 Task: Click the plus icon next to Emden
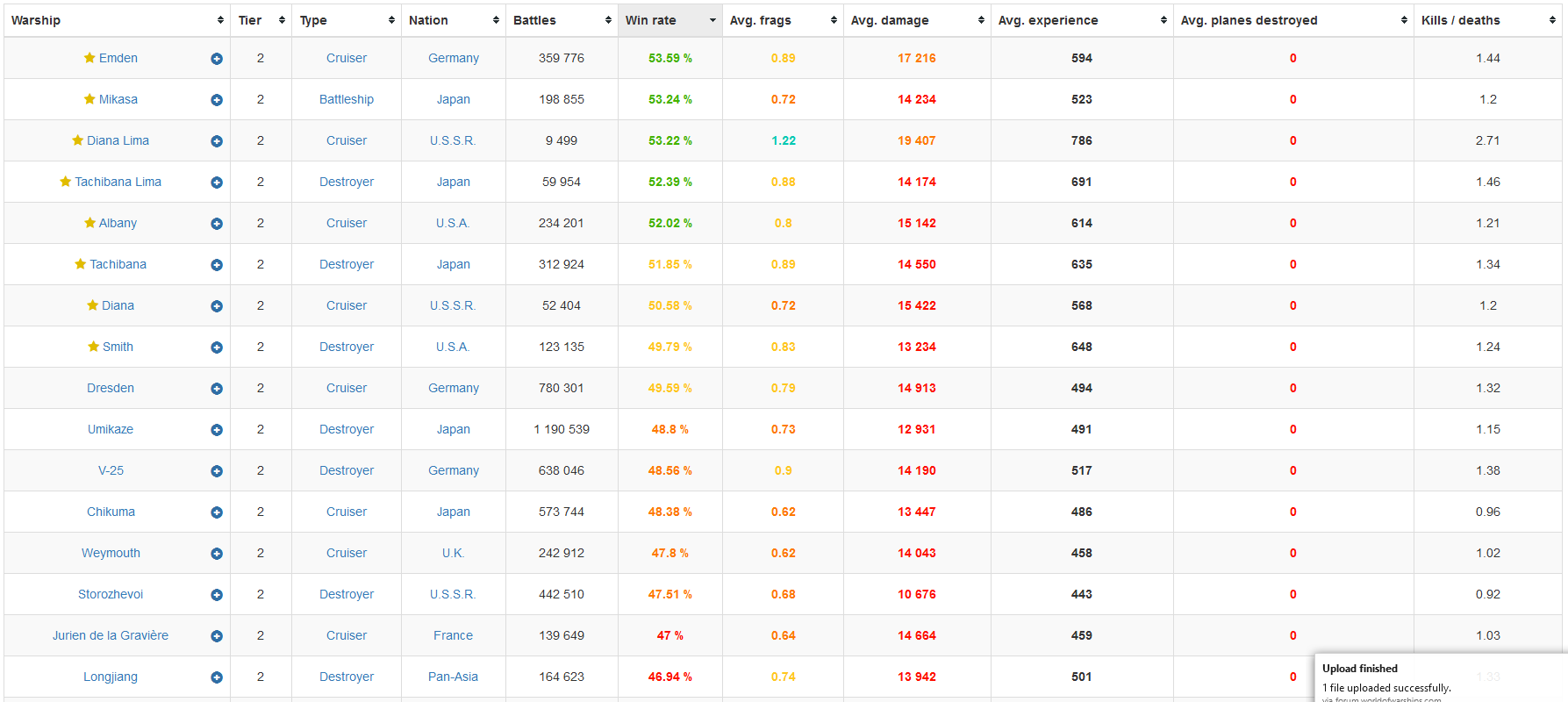click(217, 59)
